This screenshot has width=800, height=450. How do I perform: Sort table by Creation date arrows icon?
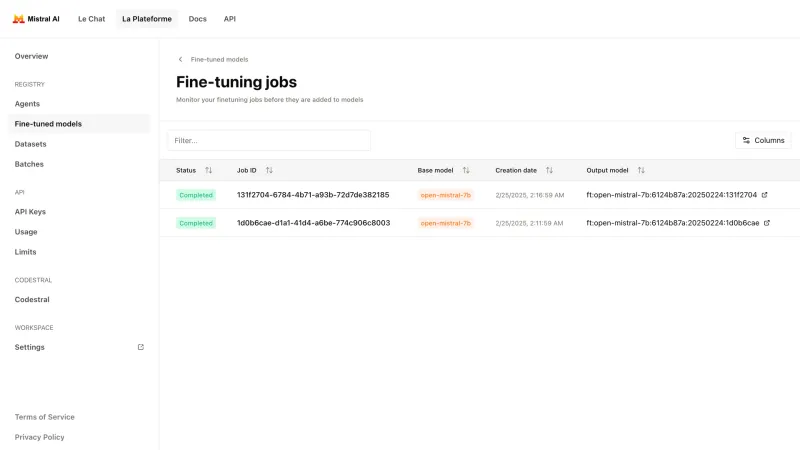pyautogui.click(x=549, y=170)
